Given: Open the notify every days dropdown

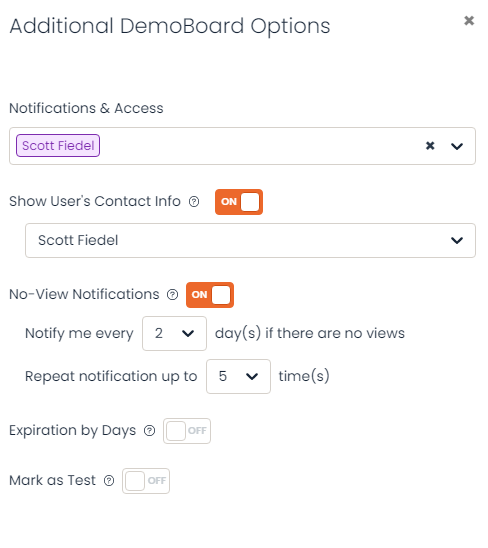Looking at the screenshot, I should coord(174,333).
